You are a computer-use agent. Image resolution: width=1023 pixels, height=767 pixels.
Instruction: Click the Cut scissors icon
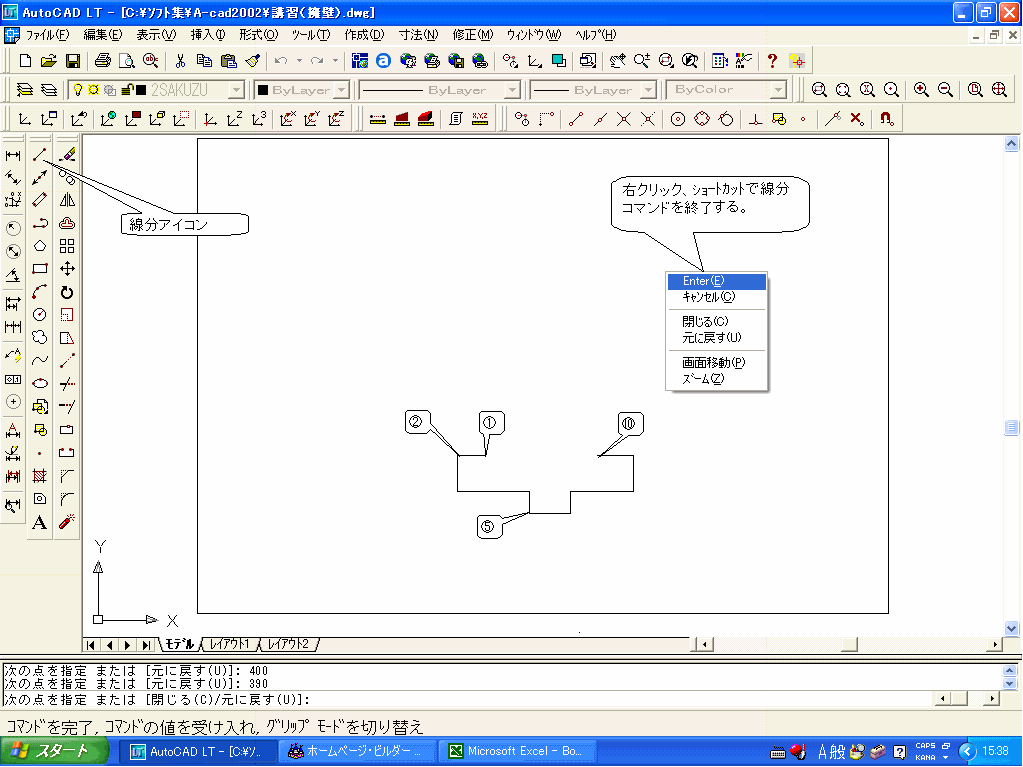point(180,61)
